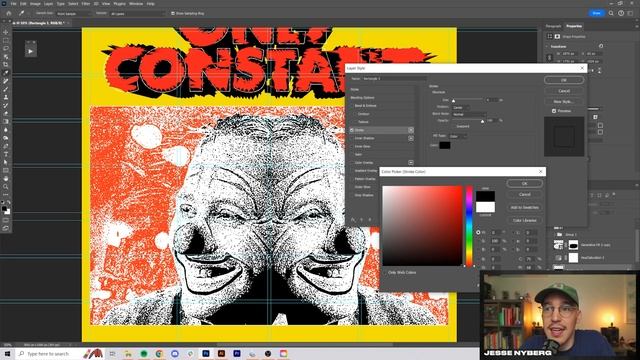640x360 pixels.
Task: Select the Move tool
Action: [6, 32]
